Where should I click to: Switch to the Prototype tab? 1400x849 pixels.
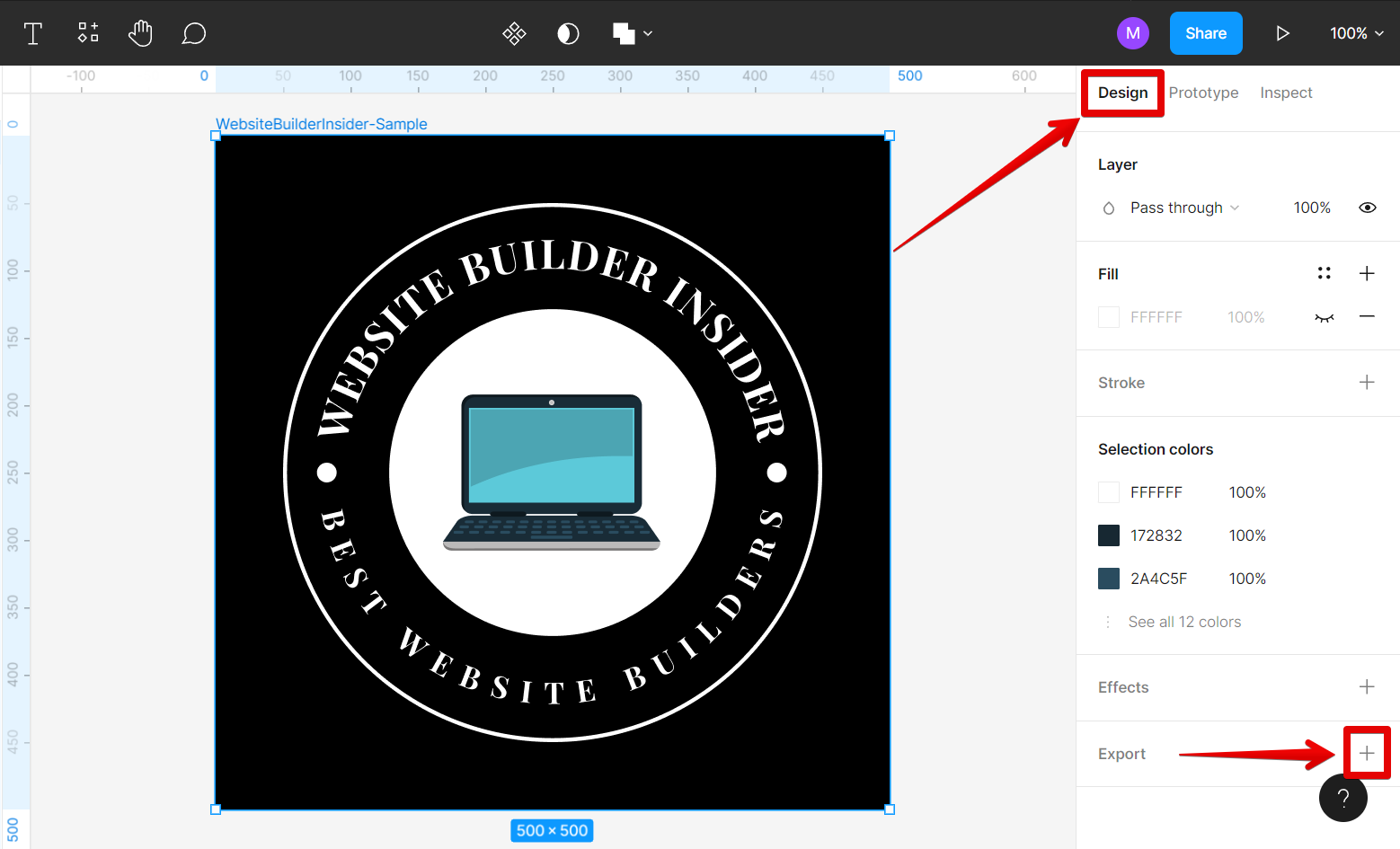coord(1203,93)
